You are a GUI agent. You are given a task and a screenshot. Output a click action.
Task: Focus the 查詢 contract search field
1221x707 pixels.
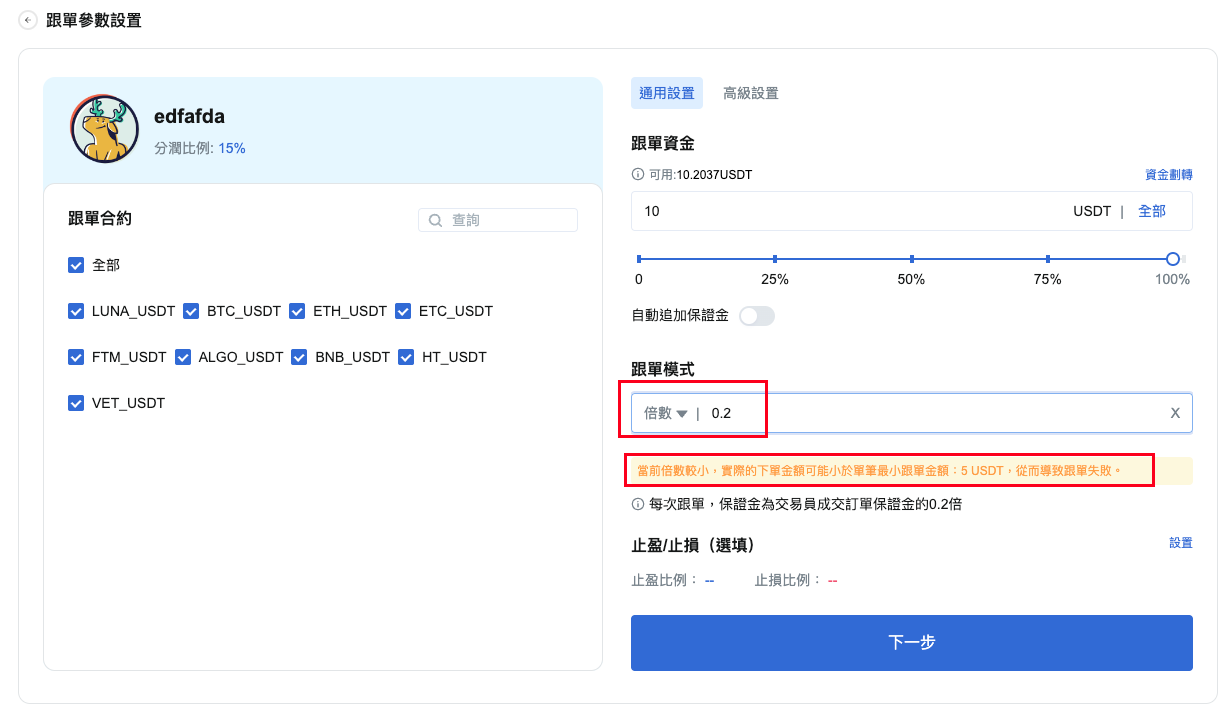(498, 220)
